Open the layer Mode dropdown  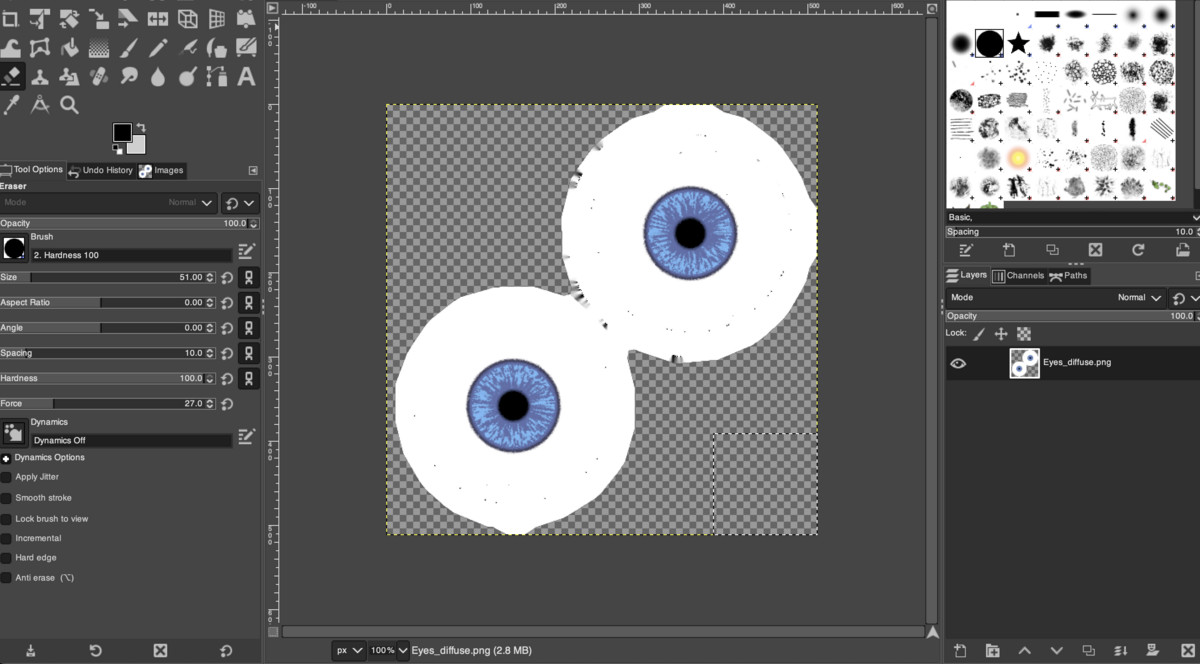click(1140, 297)
